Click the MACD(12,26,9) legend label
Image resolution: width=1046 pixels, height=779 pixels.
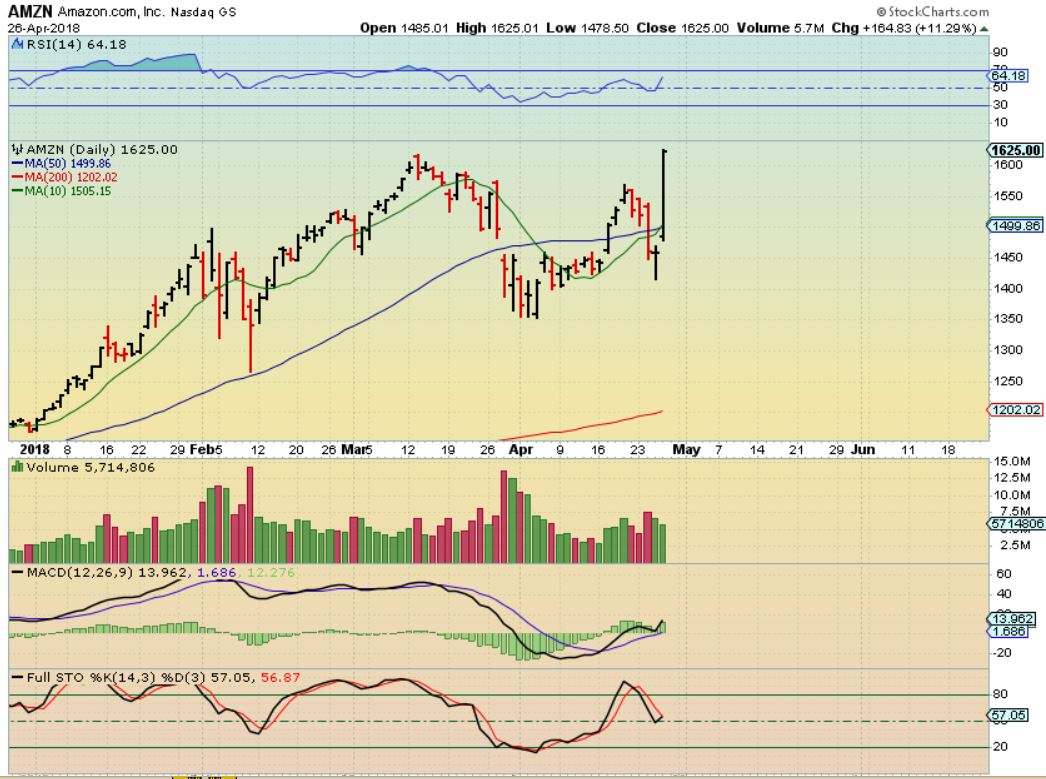pos(80,572)
